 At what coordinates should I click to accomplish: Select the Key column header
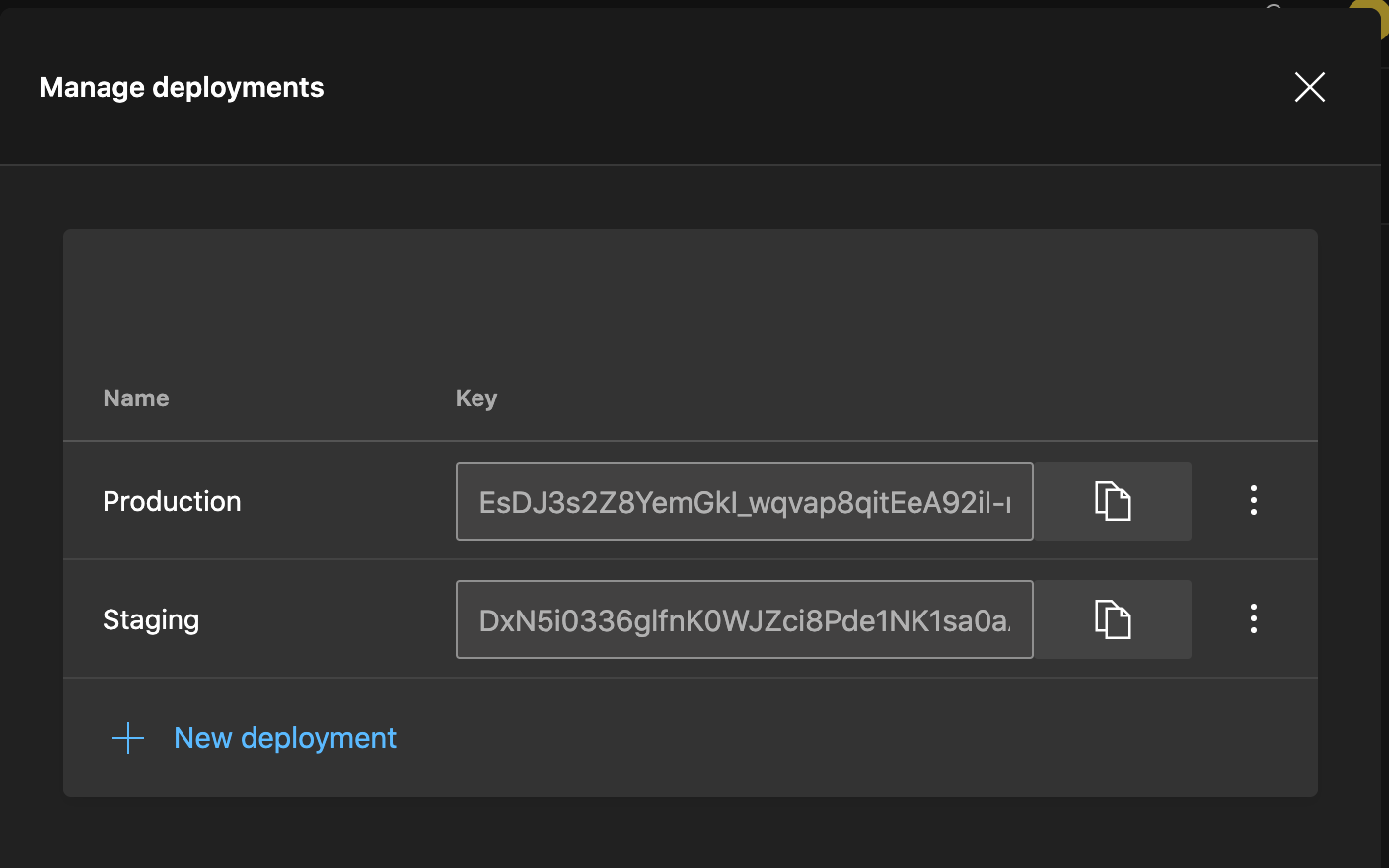pyautogui.click(x=475, y=398)
